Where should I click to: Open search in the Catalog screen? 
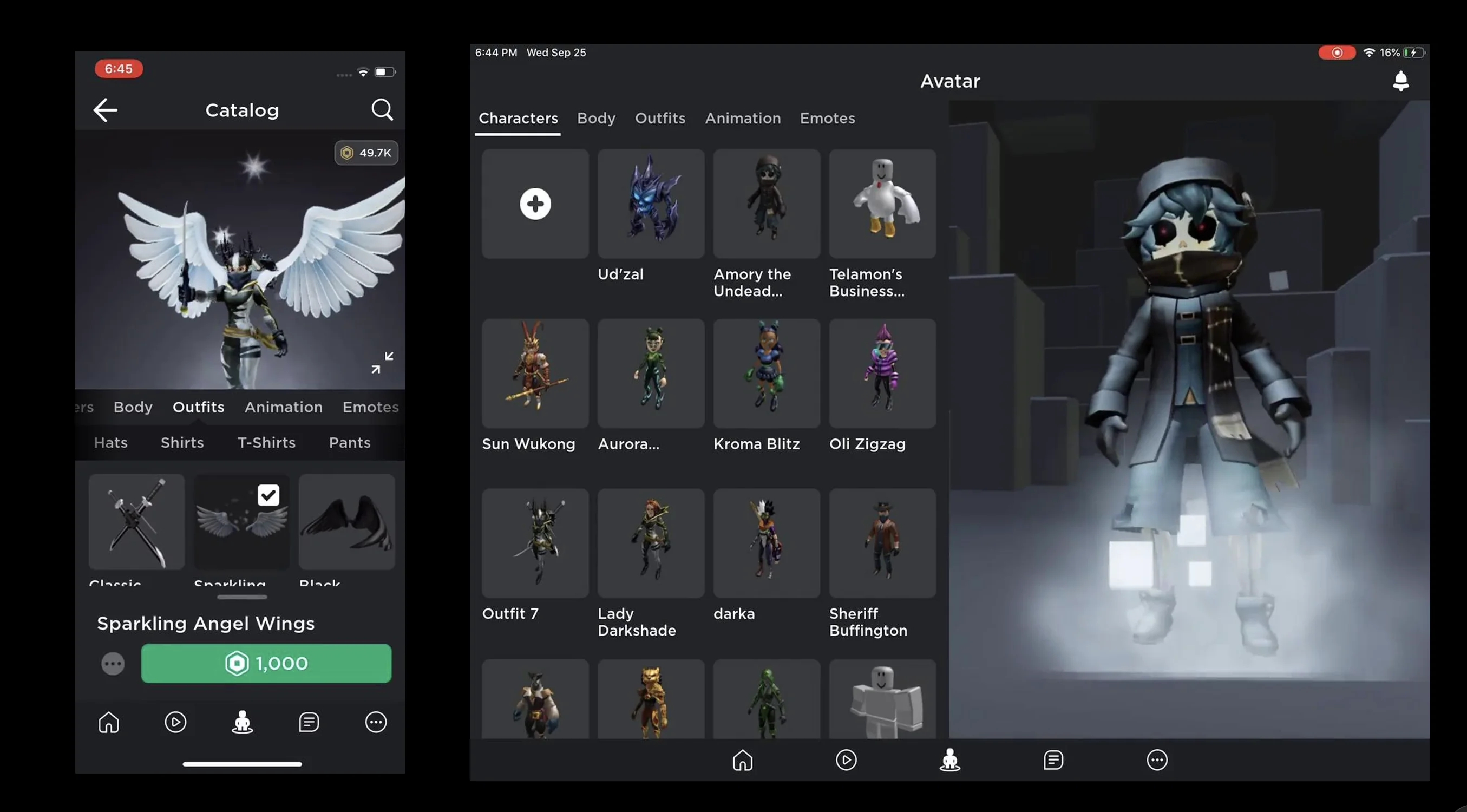[382, 109]
